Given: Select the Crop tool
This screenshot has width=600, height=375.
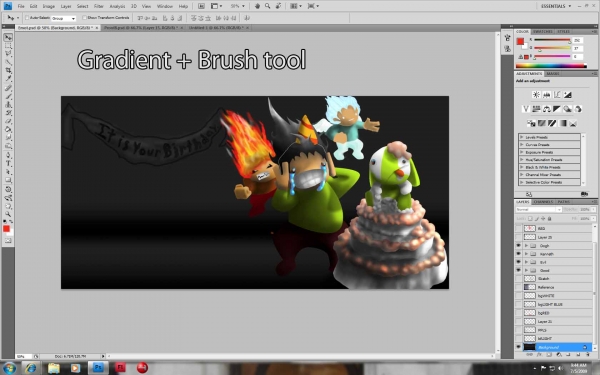Looking at the screenshot, I should (x=8, y=70).
